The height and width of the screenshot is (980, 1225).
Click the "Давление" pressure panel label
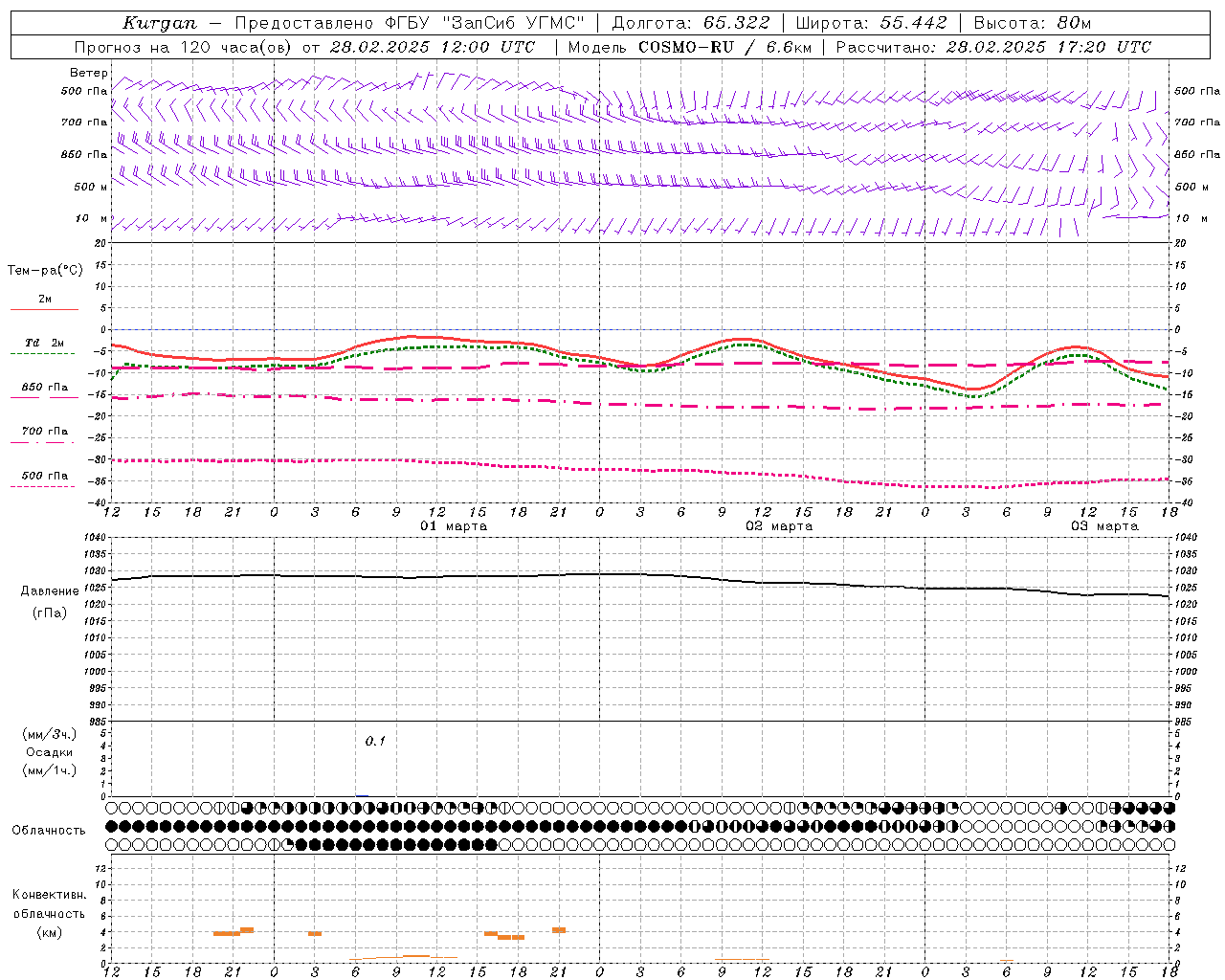coord(50,591)
